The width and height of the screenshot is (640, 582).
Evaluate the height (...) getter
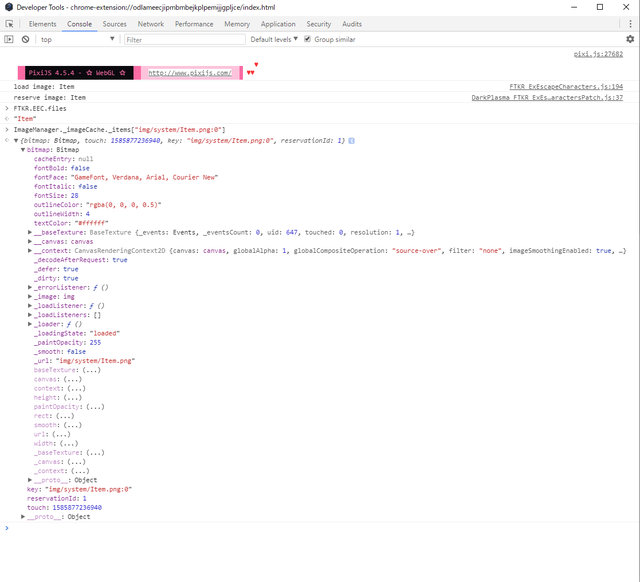coord(73,398)
